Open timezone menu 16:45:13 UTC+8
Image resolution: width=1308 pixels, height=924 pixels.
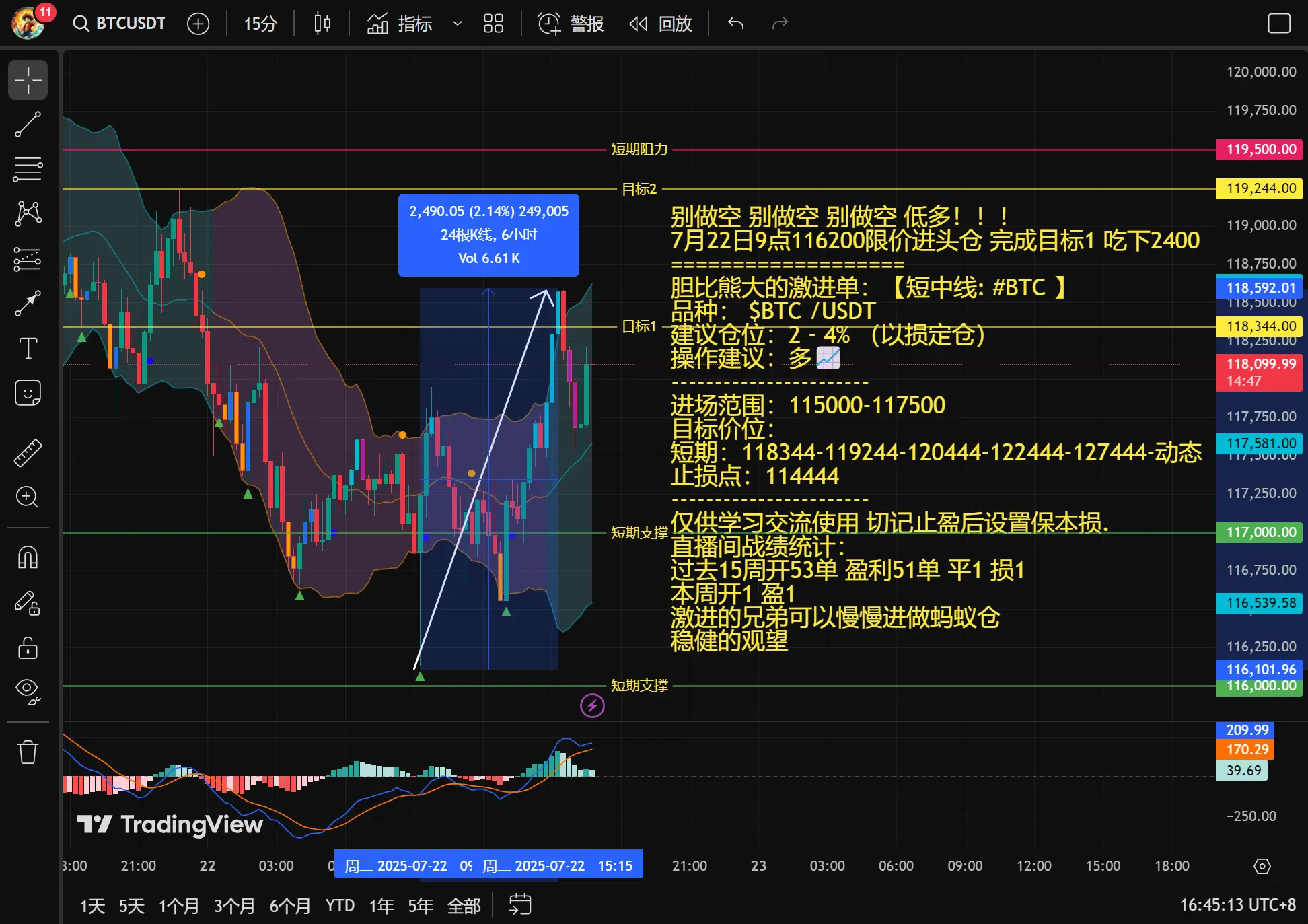[x=1237, y=905]
